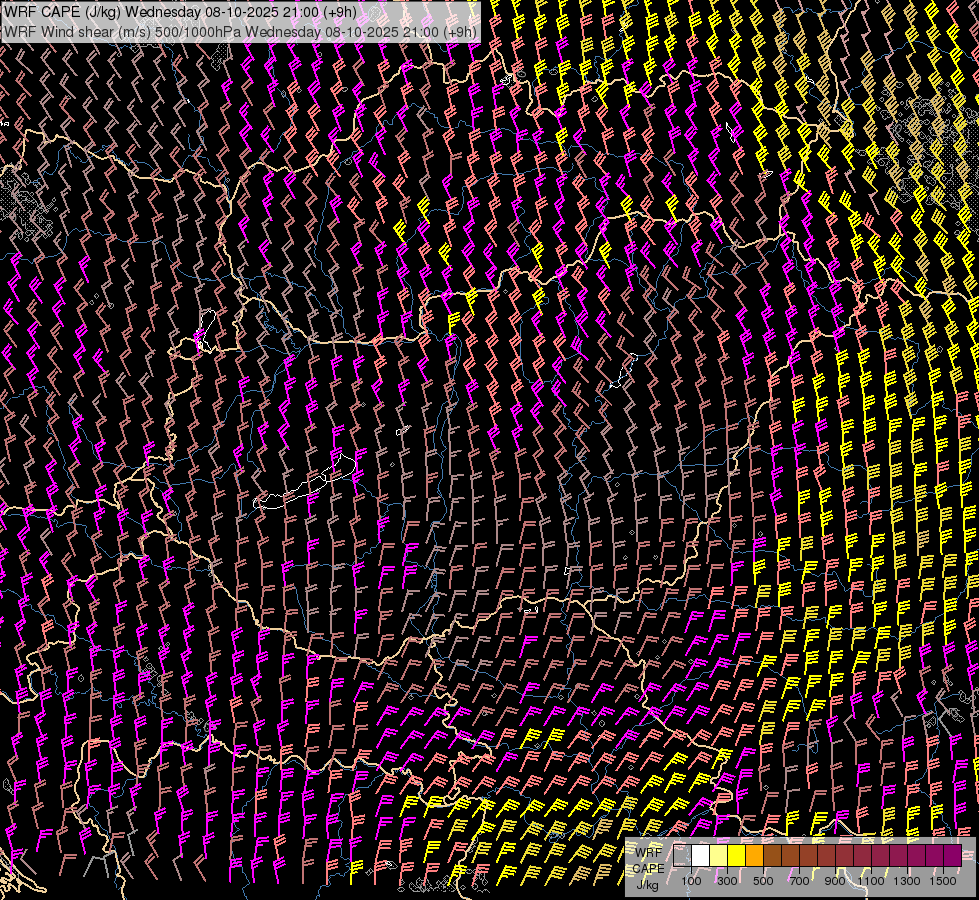Select the 900 value on the CAPE scale
Viewport: 979px width, 900px height.
[835, 881]
